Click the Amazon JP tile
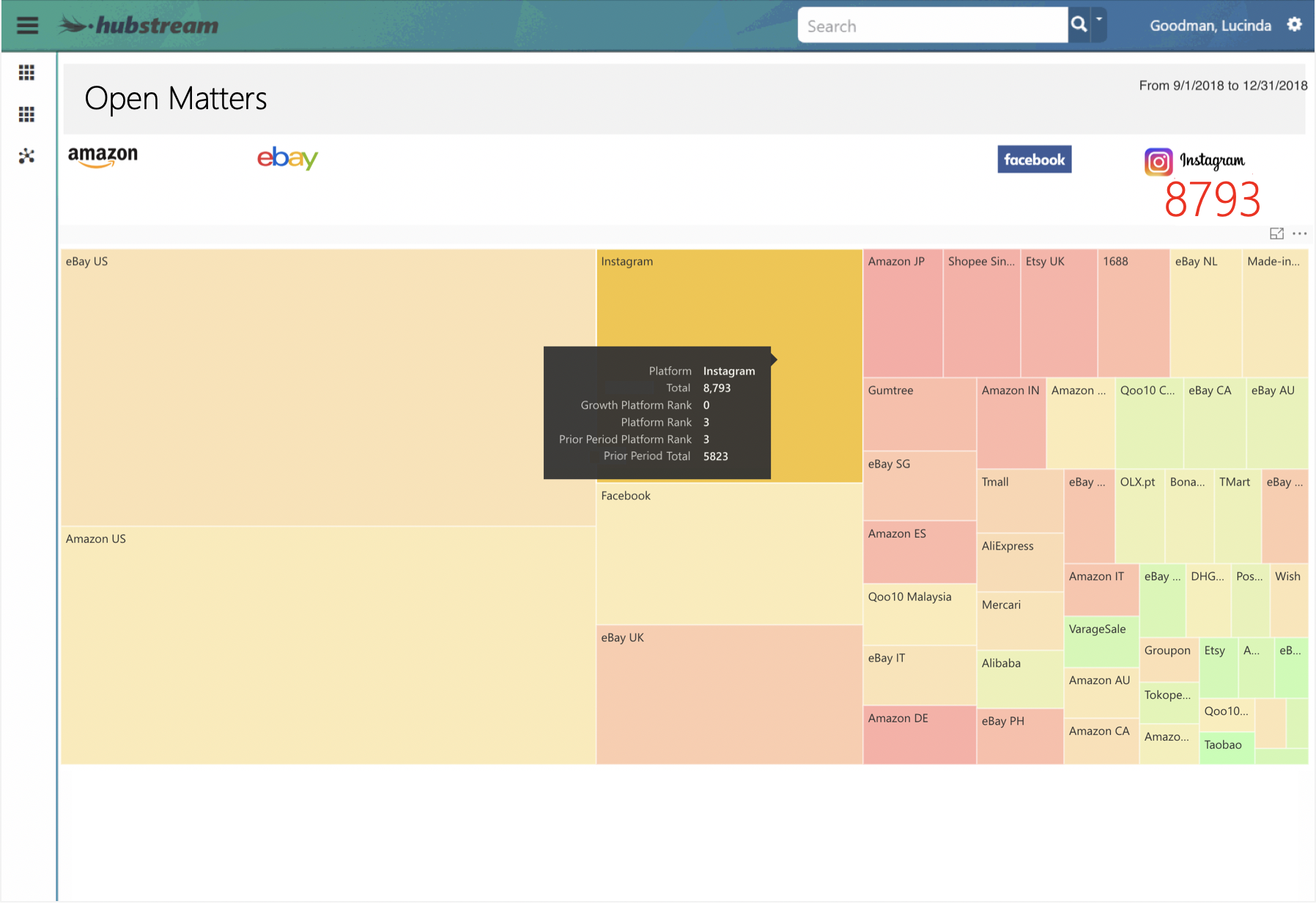The width and height of the screenshot is (1316, 904). [x=903, y=314]
